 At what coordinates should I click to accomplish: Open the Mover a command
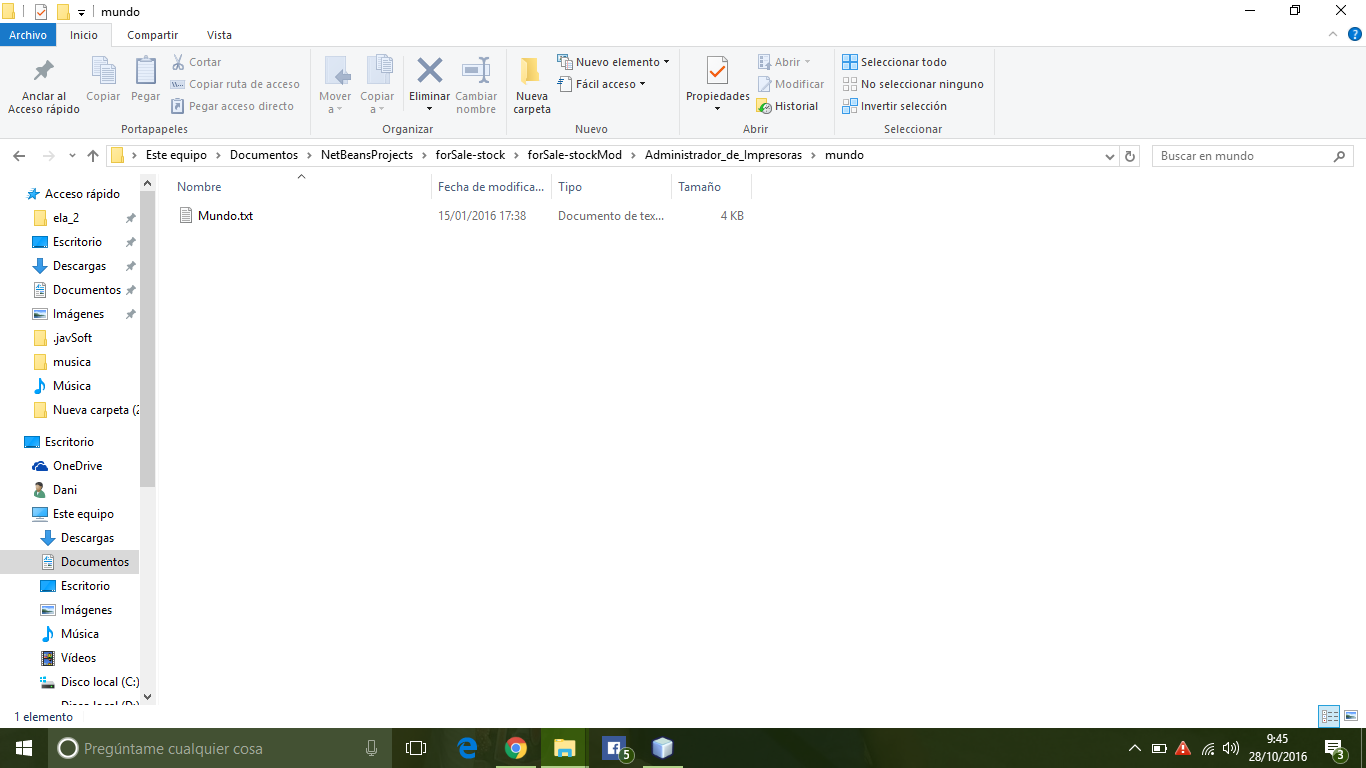point(336,85)
